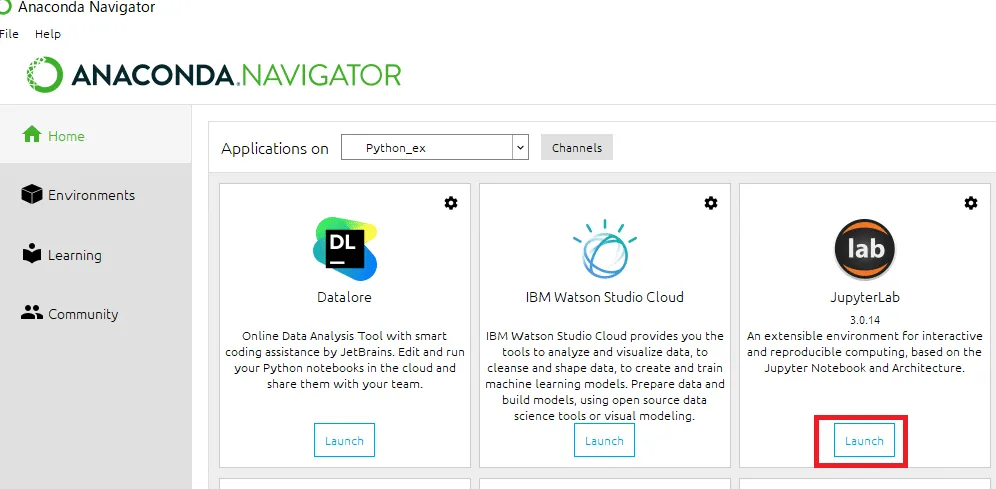Click the IBM Watson Studio Cloud title

[605, 297]
